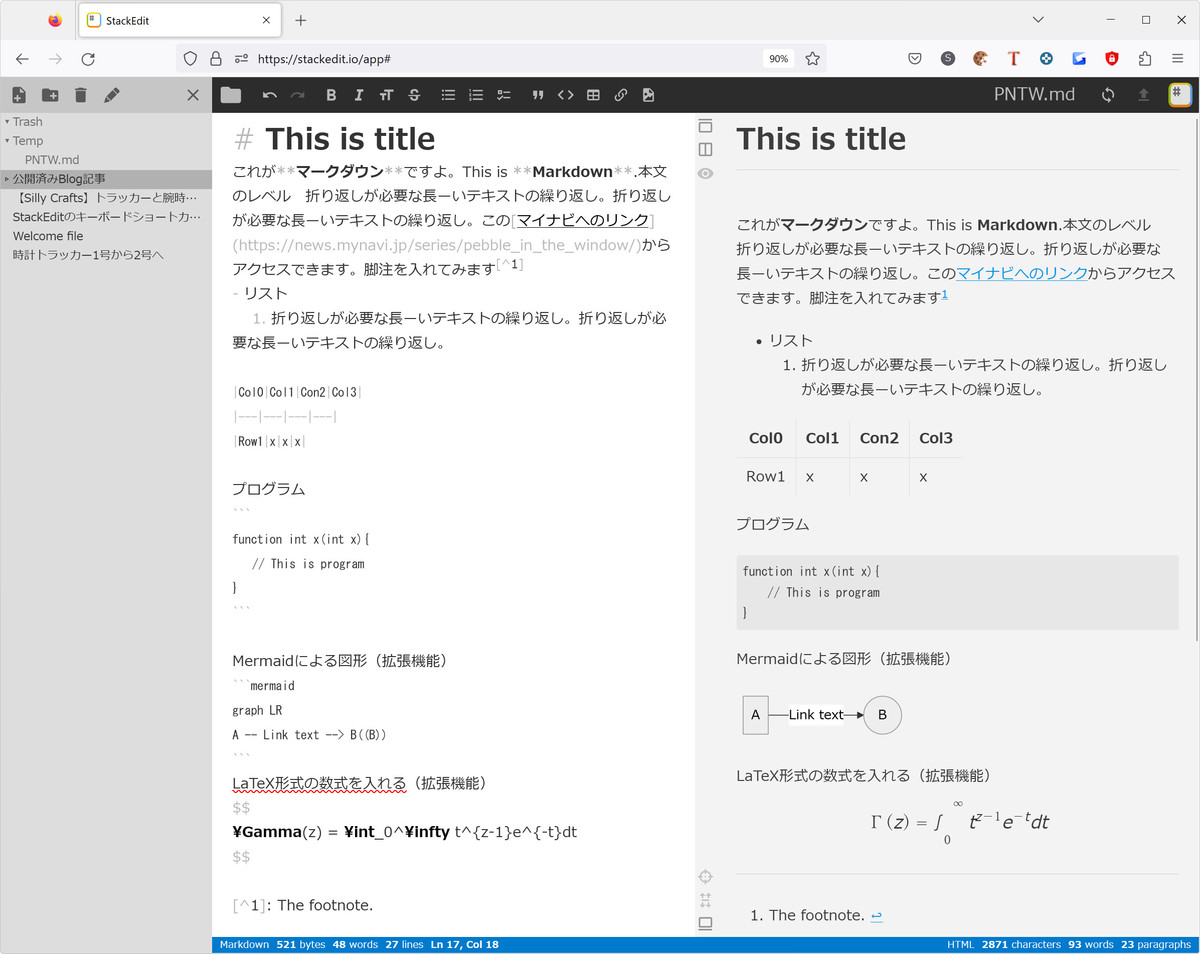Reload the current page

88,59
